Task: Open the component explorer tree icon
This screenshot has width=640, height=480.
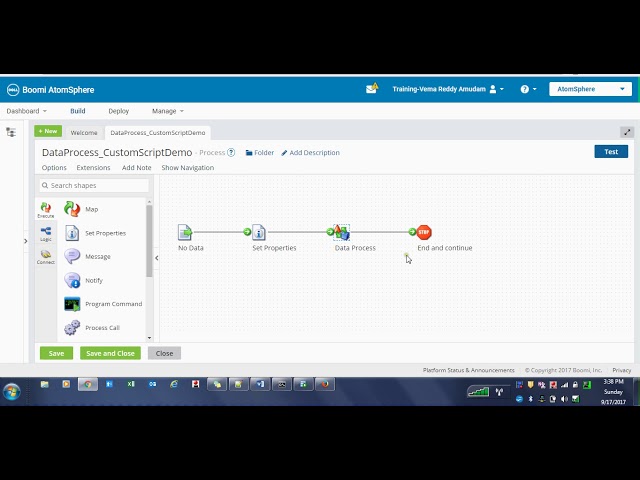Action: (11, 132)
